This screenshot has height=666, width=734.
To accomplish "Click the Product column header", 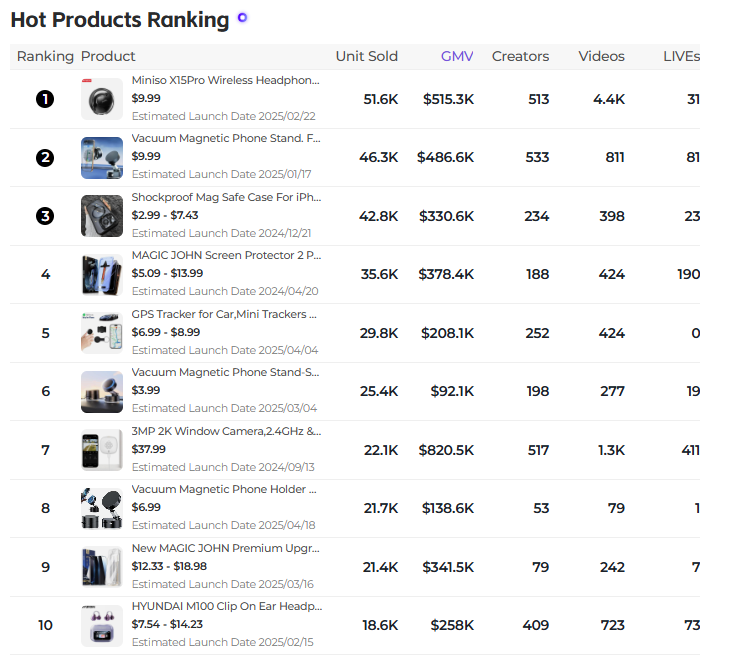I will (x=108, y=56).
